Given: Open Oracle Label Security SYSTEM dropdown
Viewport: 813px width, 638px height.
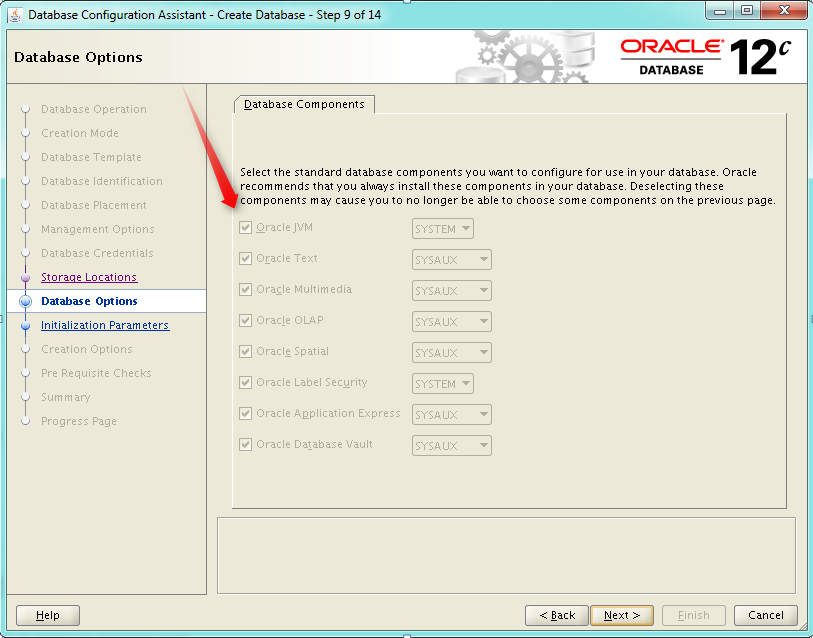Looking at the screenshot, I should pyautogui.click(x=442, y=384).
